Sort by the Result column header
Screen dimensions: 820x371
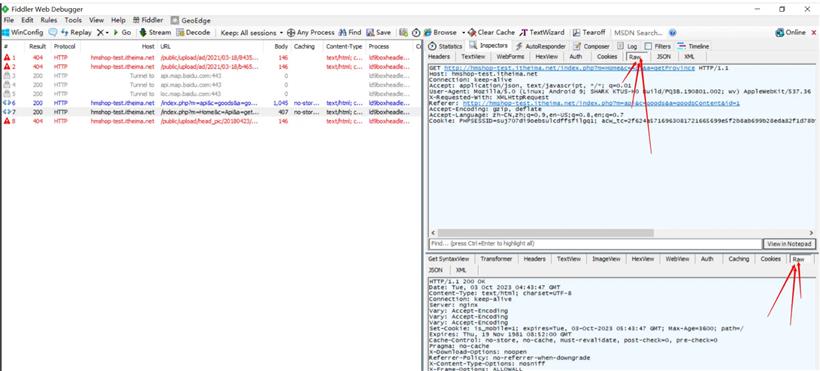click(38, 47)
